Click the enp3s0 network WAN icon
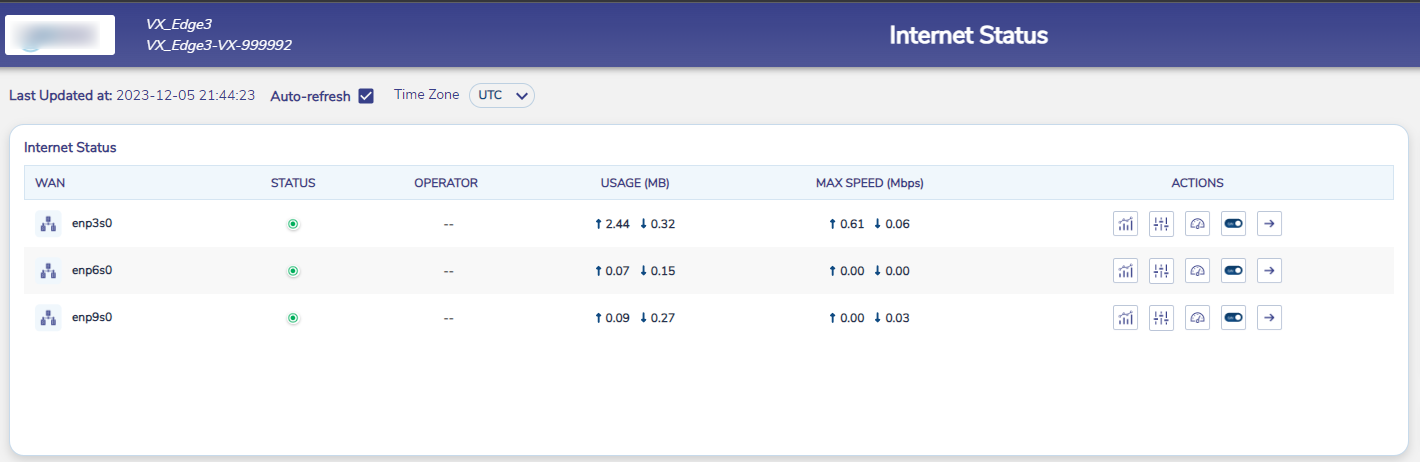 click(47, 224)
